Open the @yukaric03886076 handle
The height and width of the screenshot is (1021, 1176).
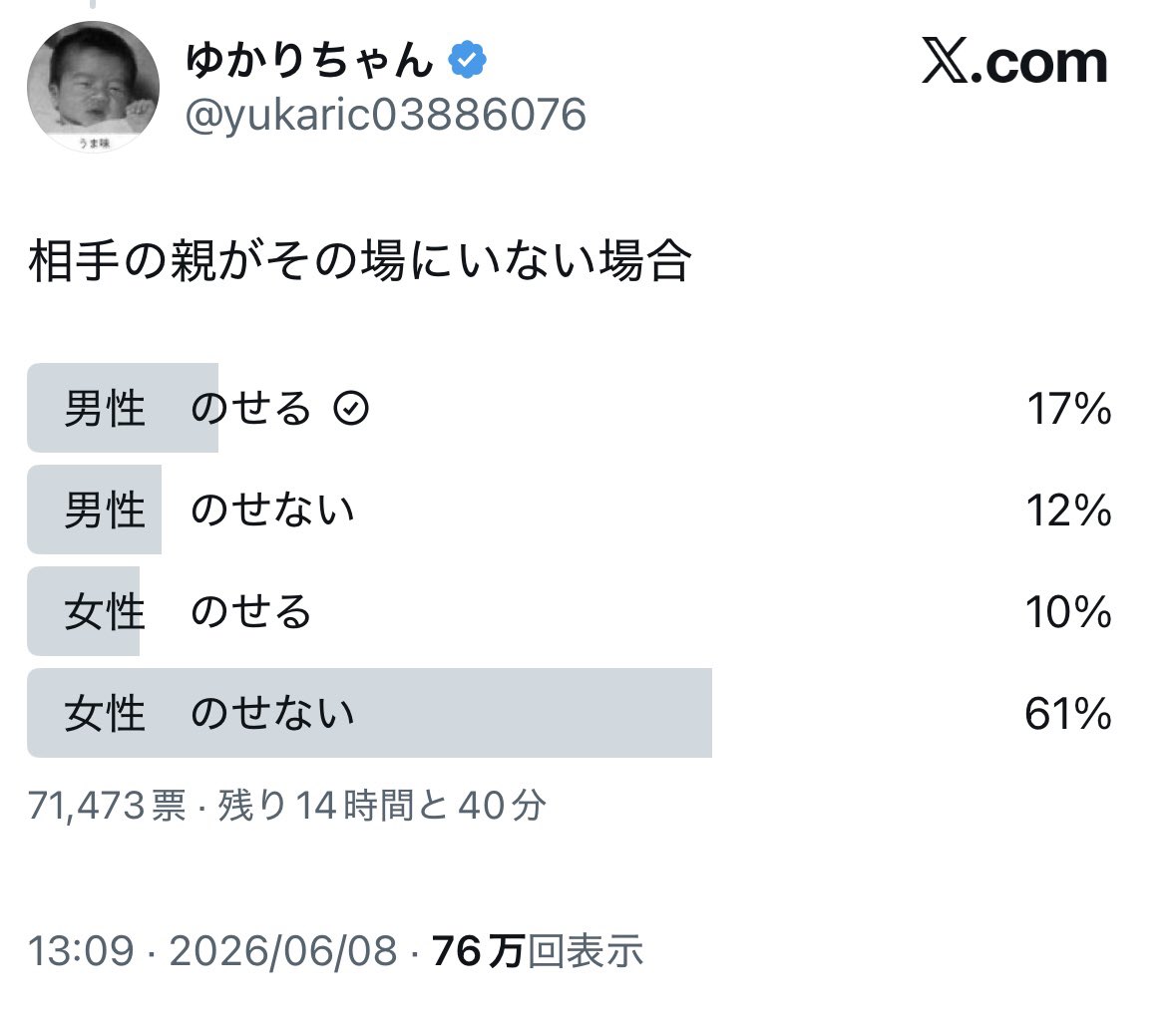[385, 115]
